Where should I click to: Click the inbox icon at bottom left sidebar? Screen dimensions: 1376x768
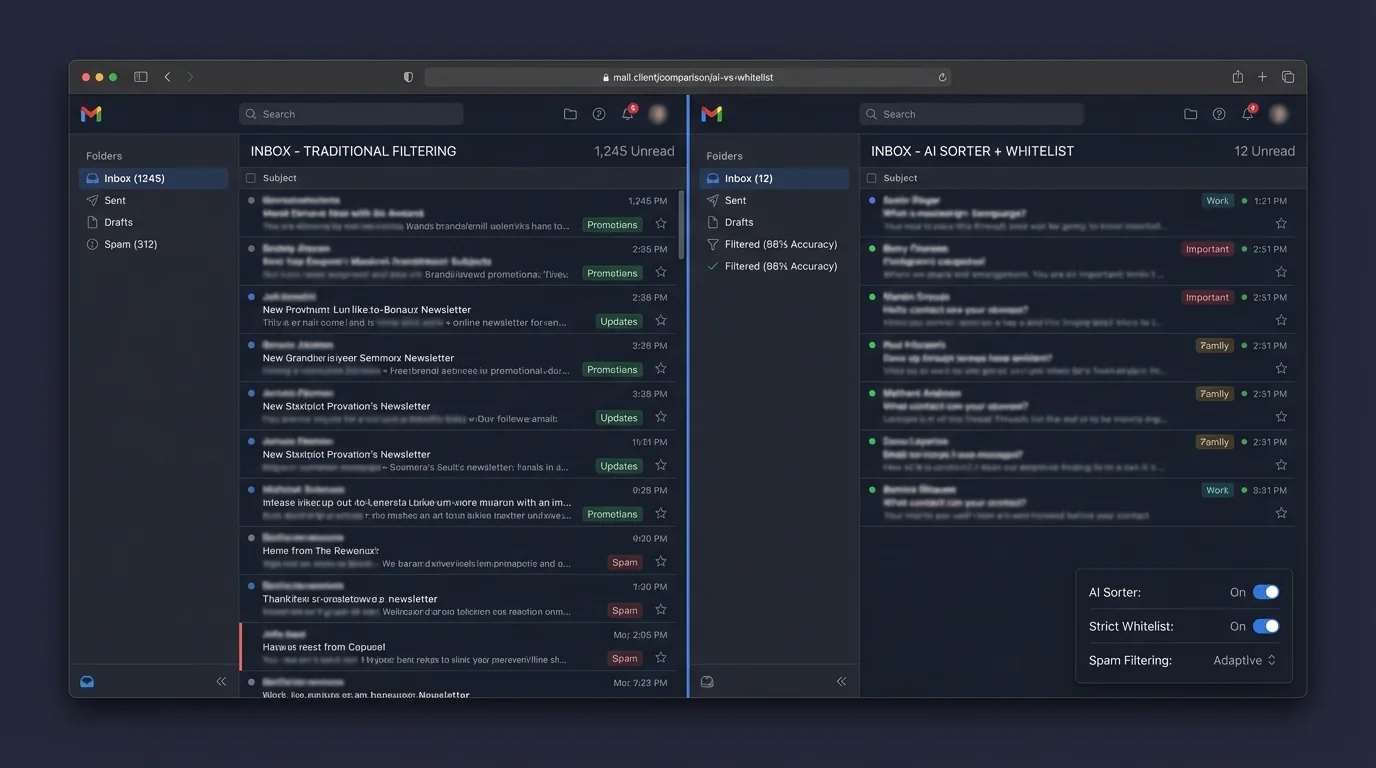pyautogui.click(x=86, y=681)
